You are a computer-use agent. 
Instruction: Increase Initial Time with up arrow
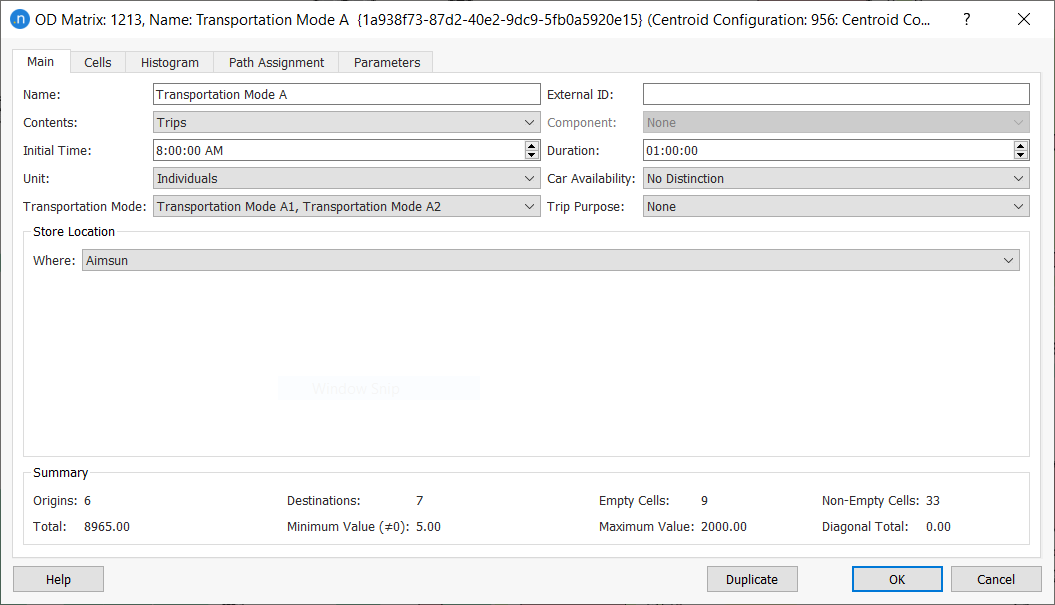click(531, 146)
